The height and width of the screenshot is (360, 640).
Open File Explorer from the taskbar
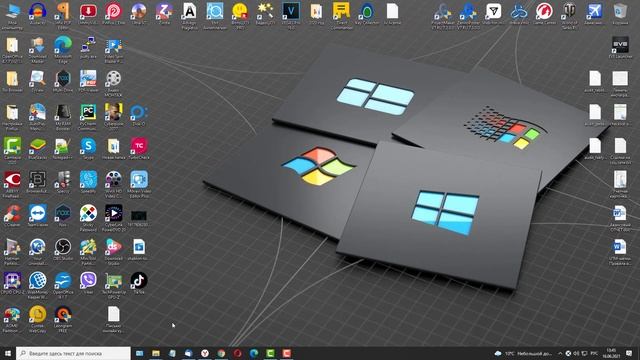click(x=156, y=353)
